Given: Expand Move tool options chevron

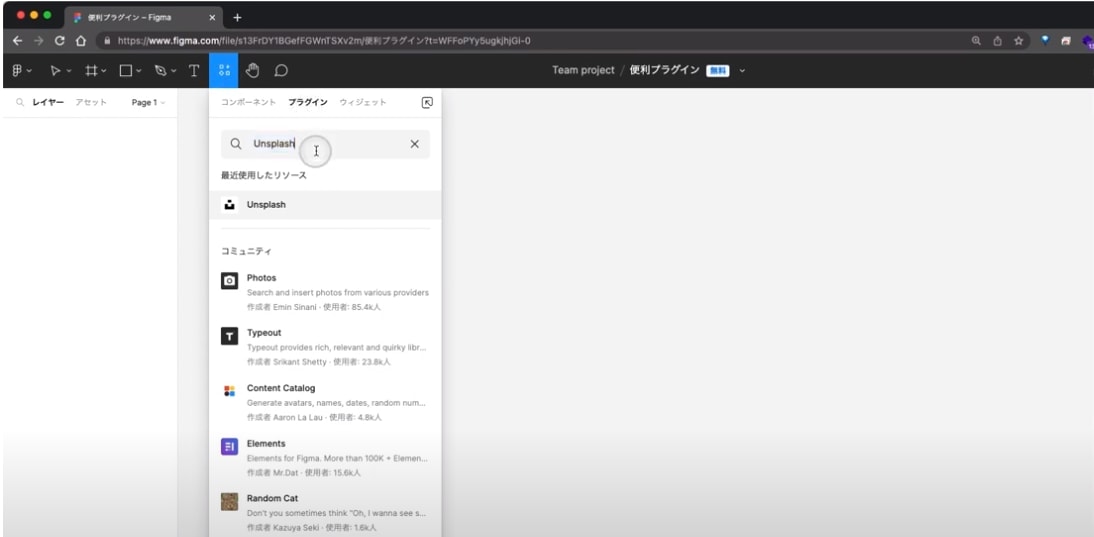Looking at the screenshot, I should 68,71.
